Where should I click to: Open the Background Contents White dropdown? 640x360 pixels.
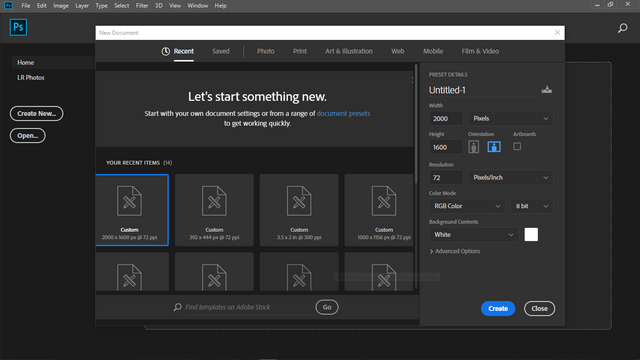pos(473,235)
